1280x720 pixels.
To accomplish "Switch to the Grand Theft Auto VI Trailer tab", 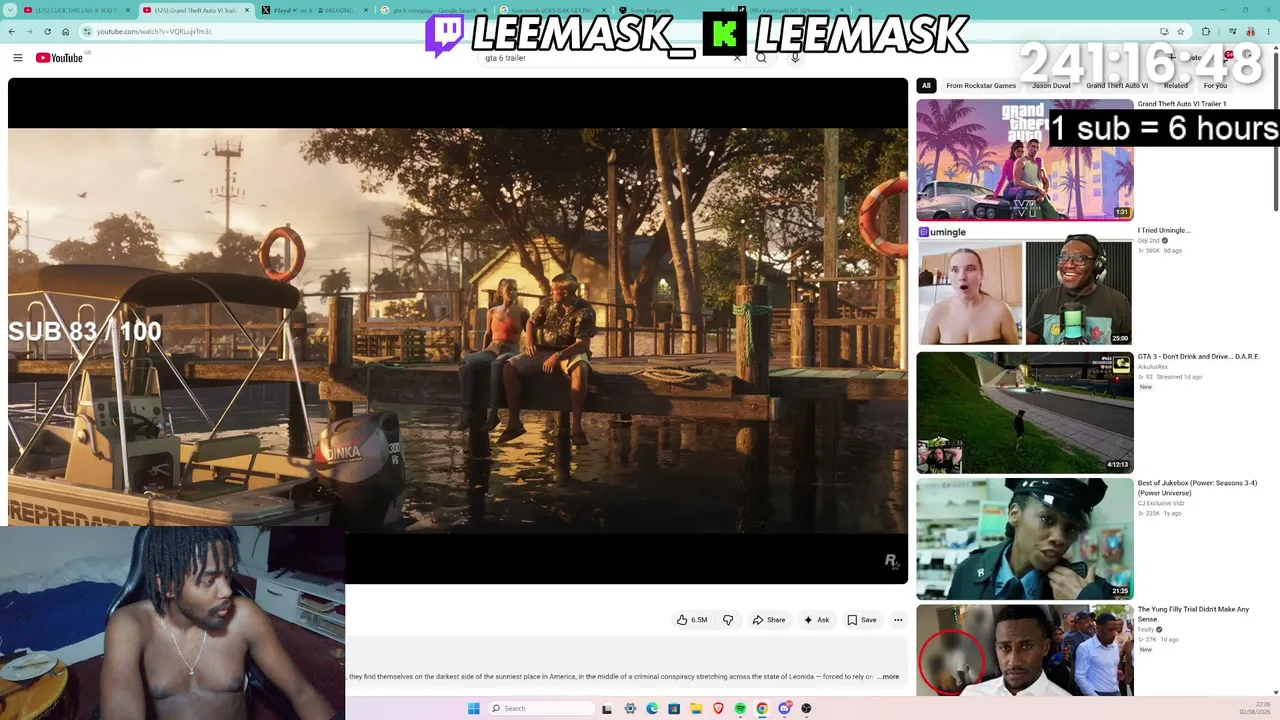I will coord(195,10).
